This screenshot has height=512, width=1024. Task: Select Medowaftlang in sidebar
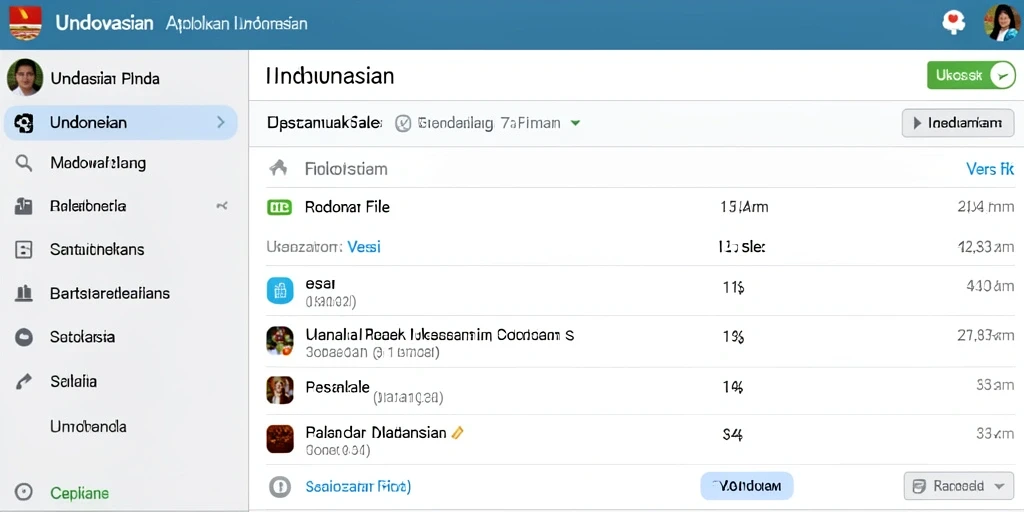98,163
